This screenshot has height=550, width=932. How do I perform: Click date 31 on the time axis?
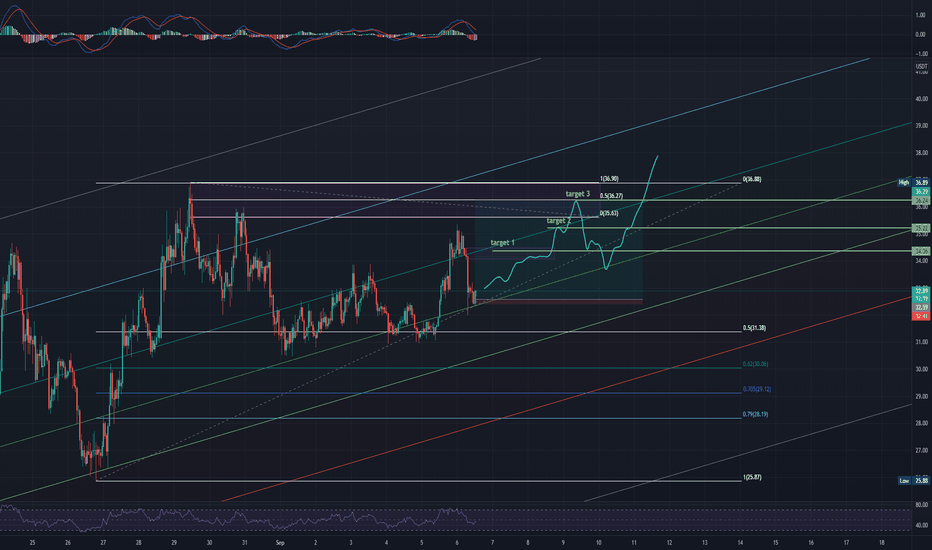244,542
